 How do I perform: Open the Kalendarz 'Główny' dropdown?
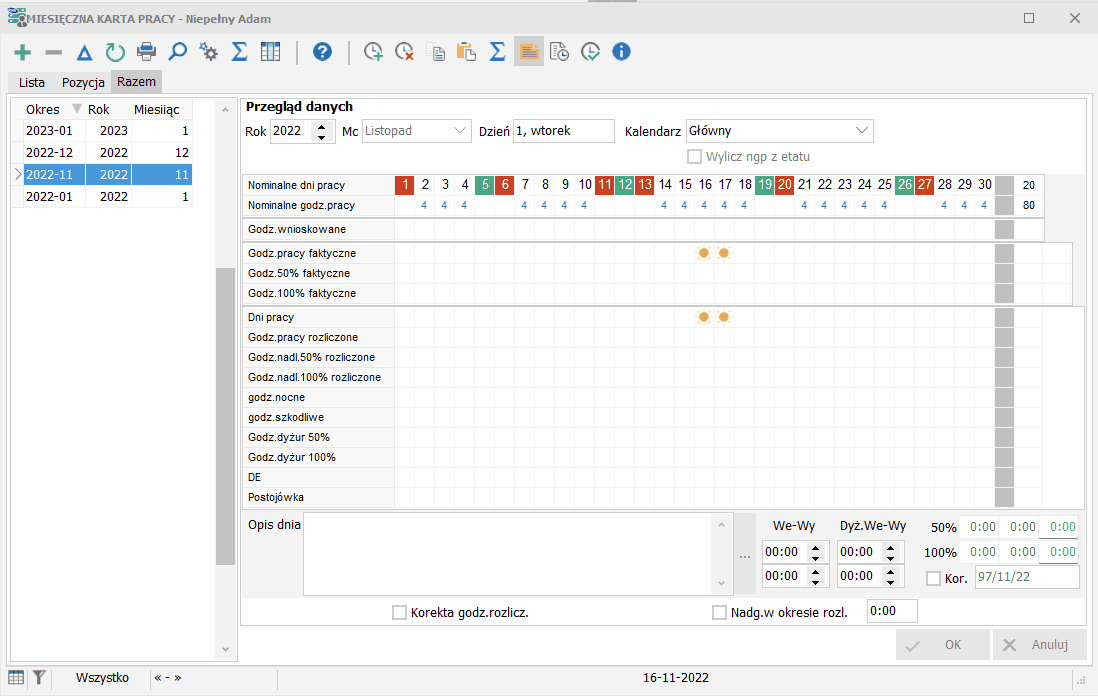(862, 131)
